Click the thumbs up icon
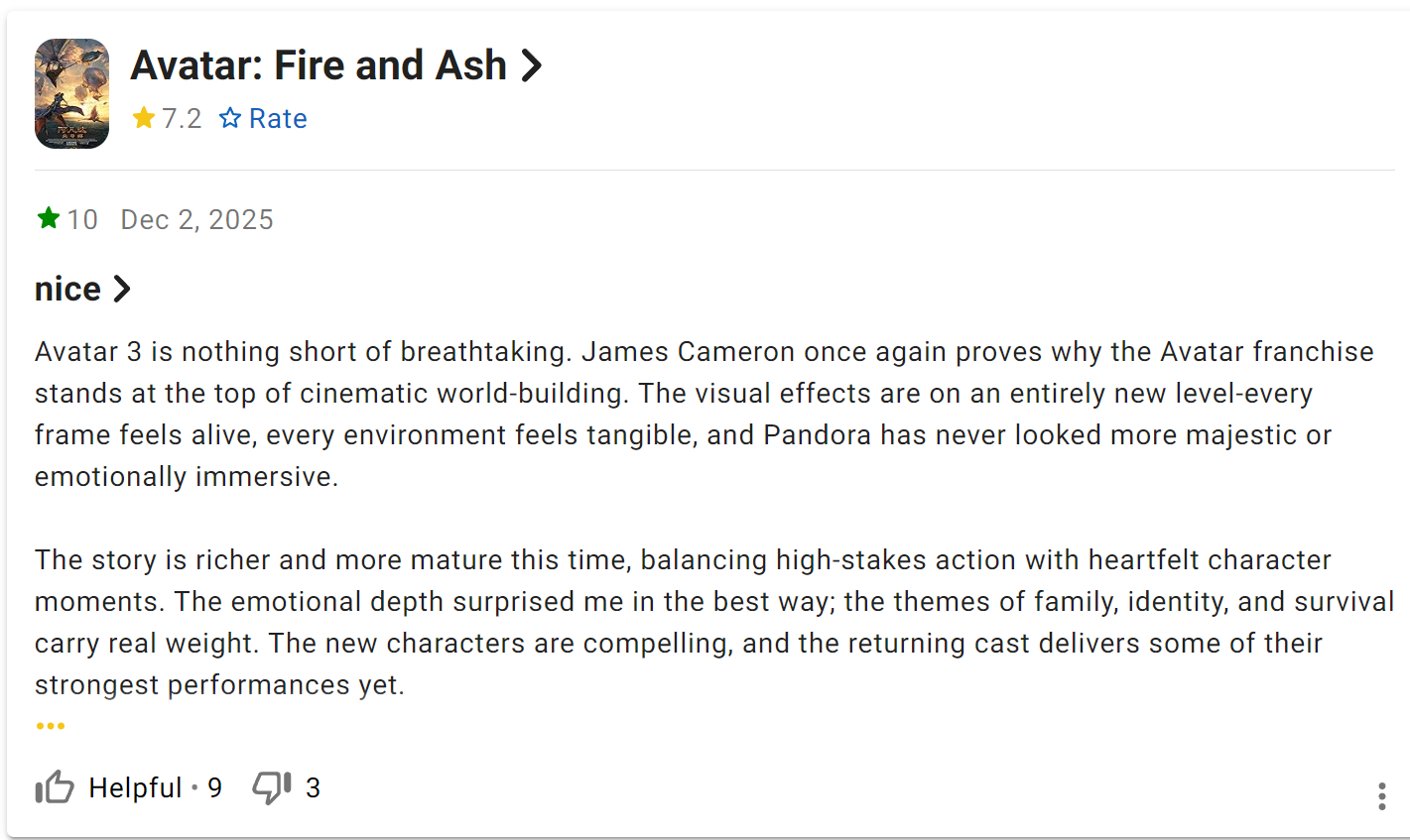This screenshot has width=1410, height=840. coord(55,787)
